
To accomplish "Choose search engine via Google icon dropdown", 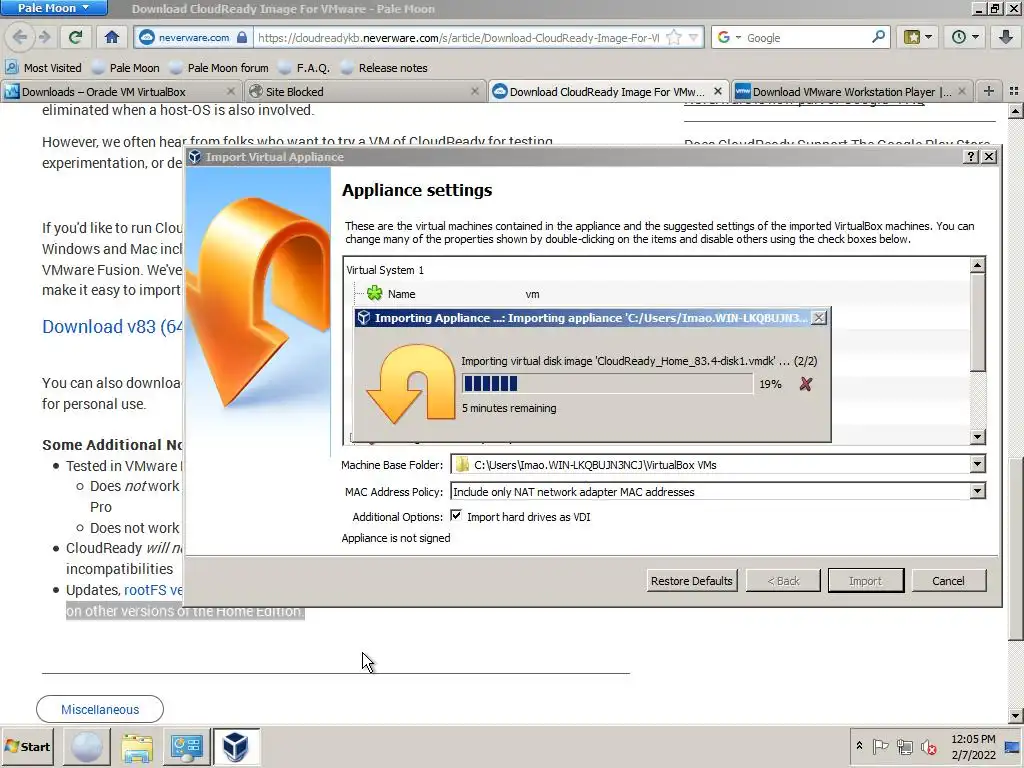I will (x=729, y=37).
